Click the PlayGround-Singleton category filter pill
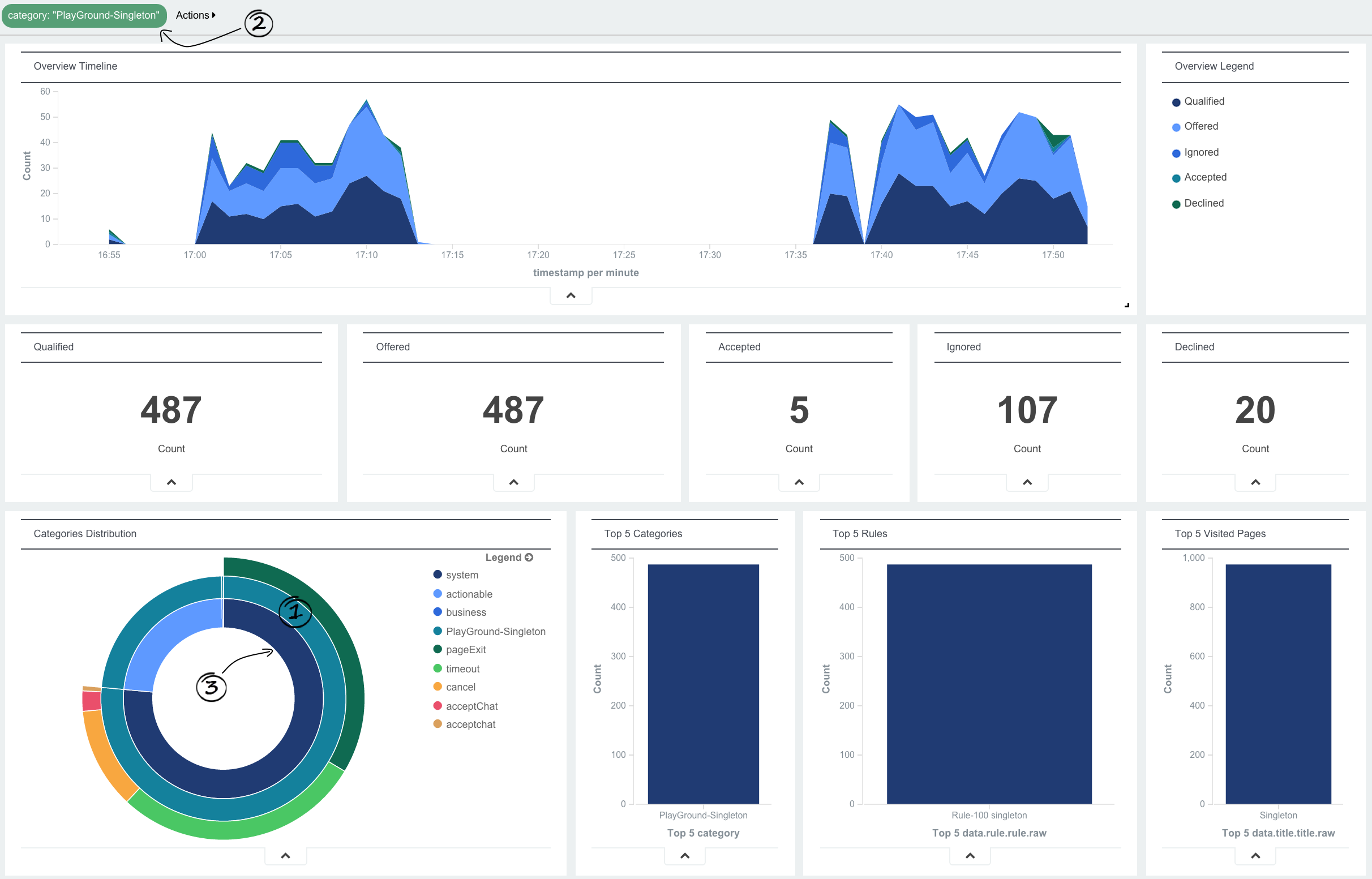Image resolution: width=1372 pixels, height=879 pixels. [84, 15]
